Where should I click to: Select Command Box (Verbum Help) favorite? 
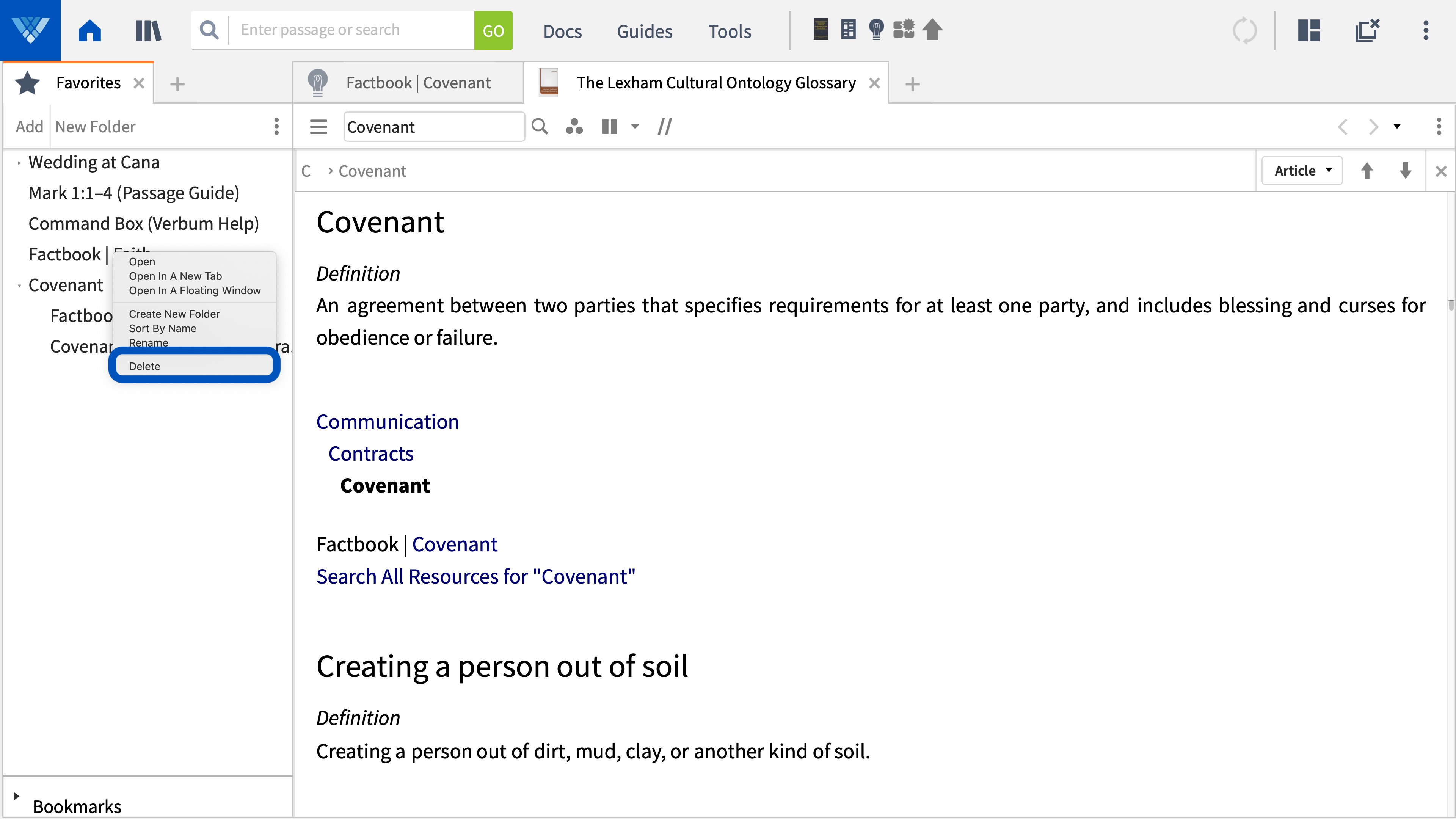tap(144, 224)
